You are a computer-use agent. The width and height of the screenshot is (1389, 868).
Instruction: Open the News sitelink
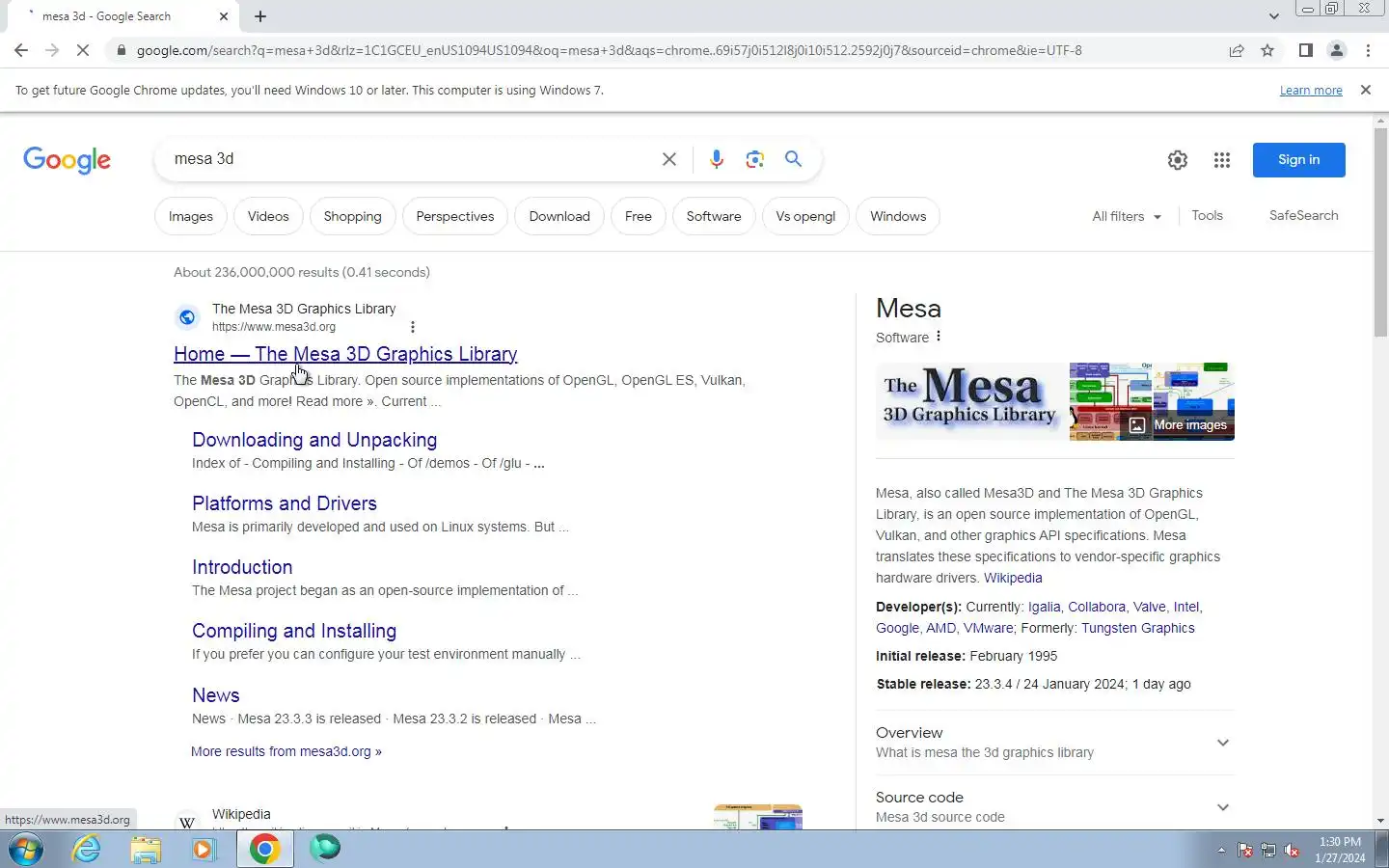216,695
